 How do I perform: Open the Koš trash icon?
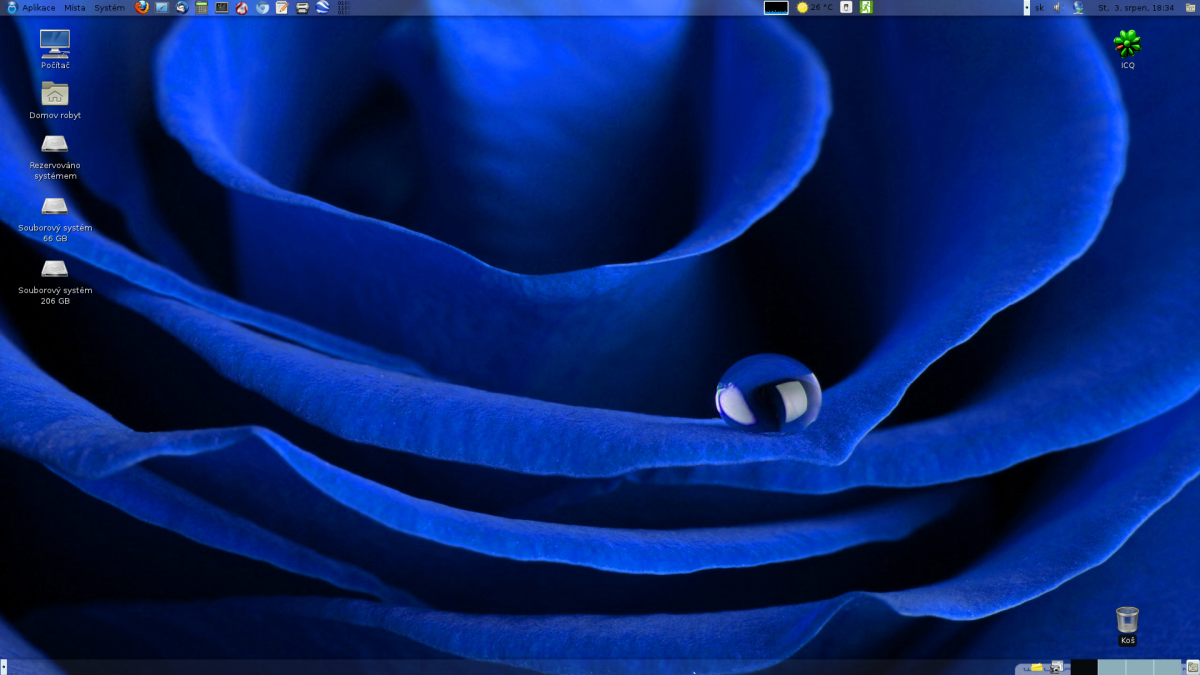(1127, 620)
